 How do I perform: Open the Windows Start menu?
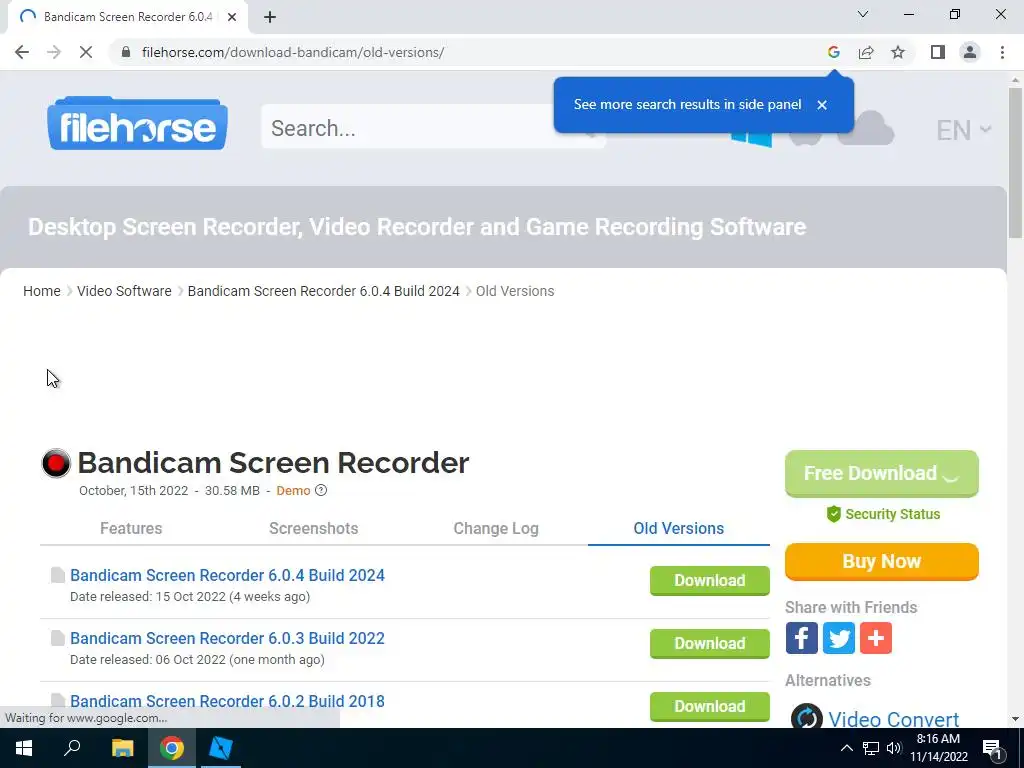click(x=24, y=748)
